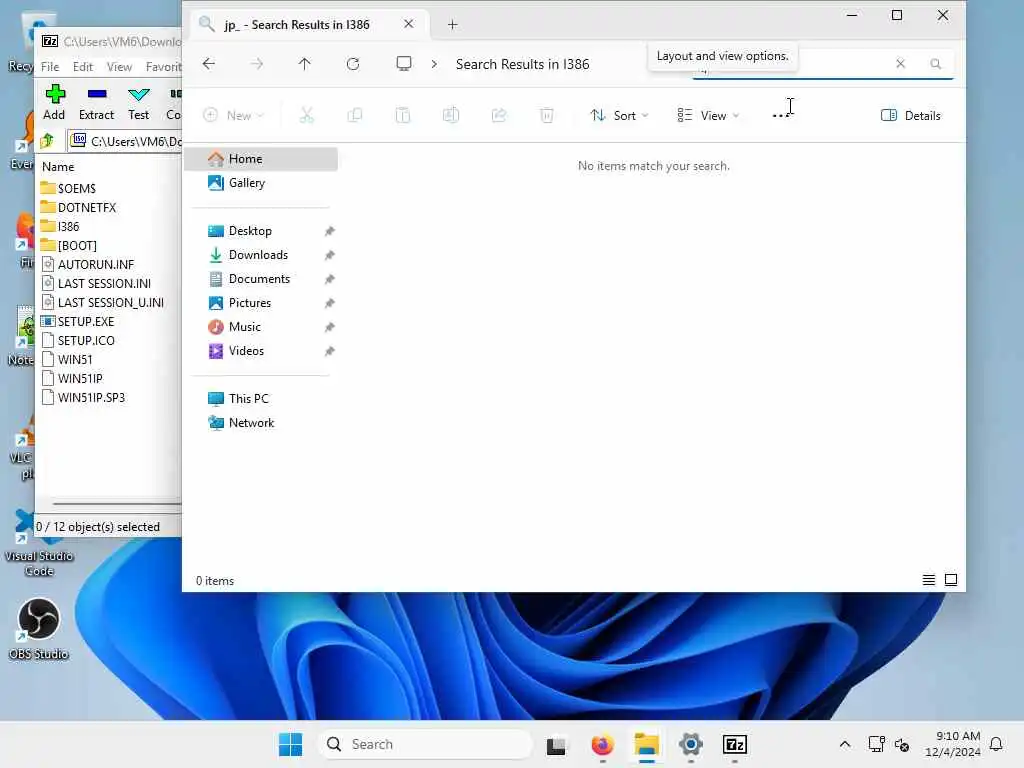Viewport: 1024px width, 768px height.
Task: Click the search magnifier in Explorer
Action: pyautogui.click(x=935, y=63)
